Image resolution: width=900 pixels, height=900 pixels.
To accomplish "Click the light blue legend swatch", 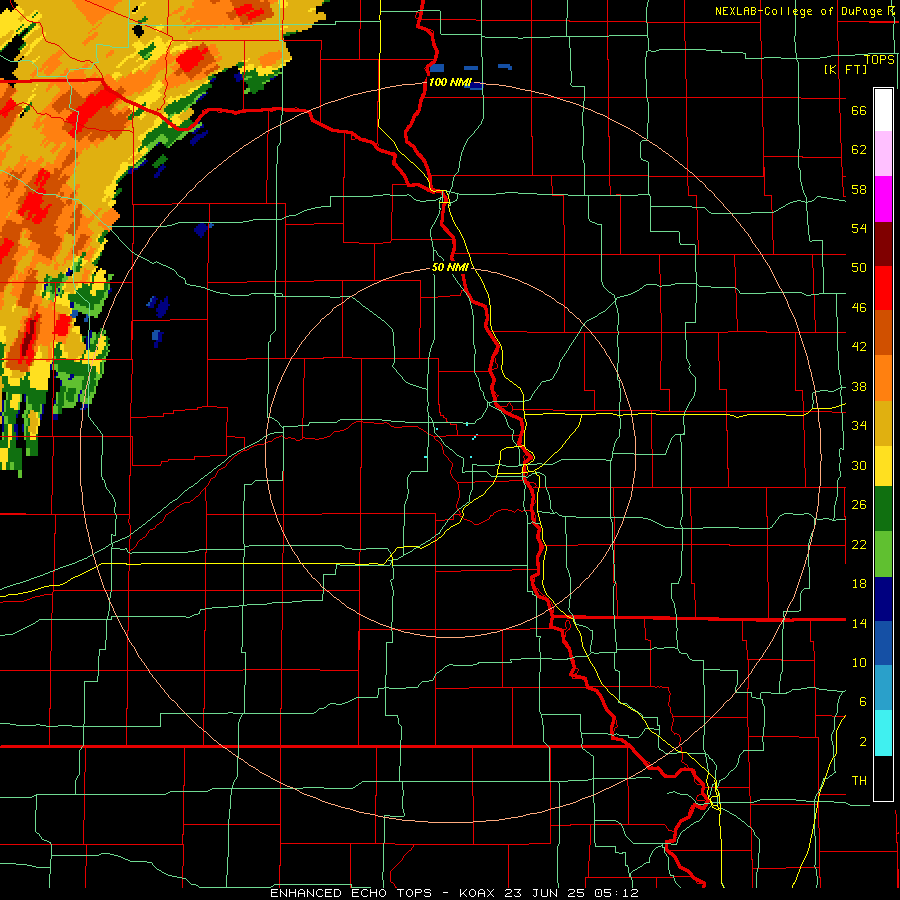I will click(x=883, y=688).
